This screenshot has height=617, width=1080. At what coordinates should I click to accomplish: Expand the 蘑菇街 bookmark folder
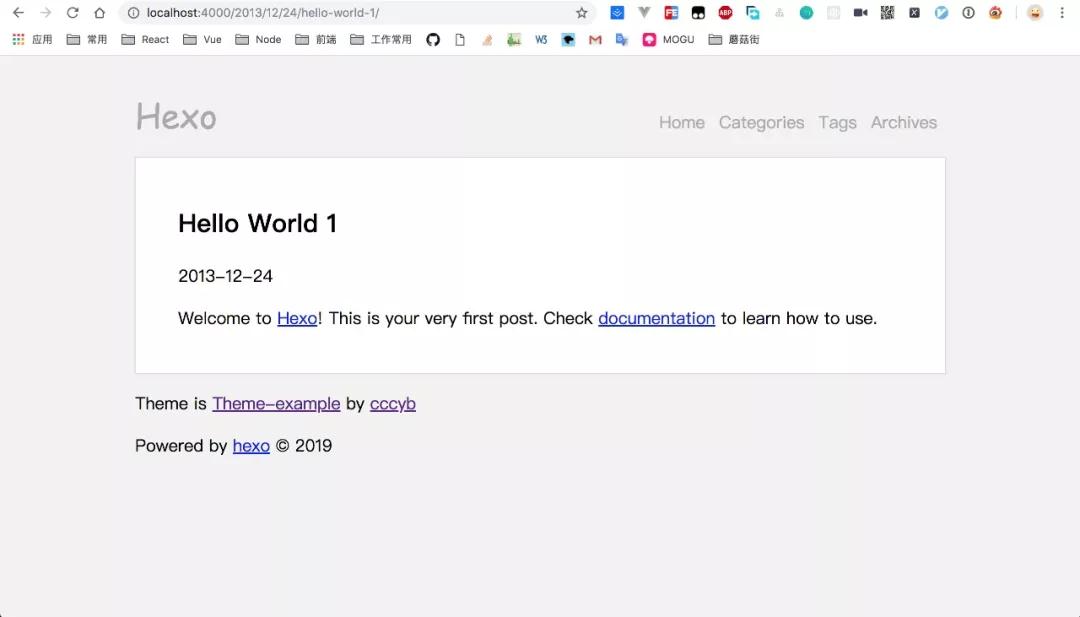tap(734, 39)
